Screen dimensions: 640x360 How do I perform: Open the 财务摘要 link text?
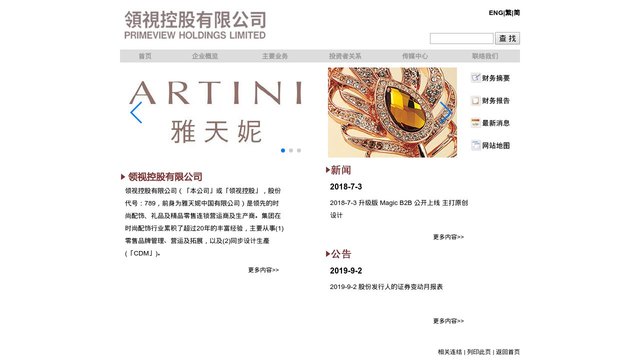496,78
